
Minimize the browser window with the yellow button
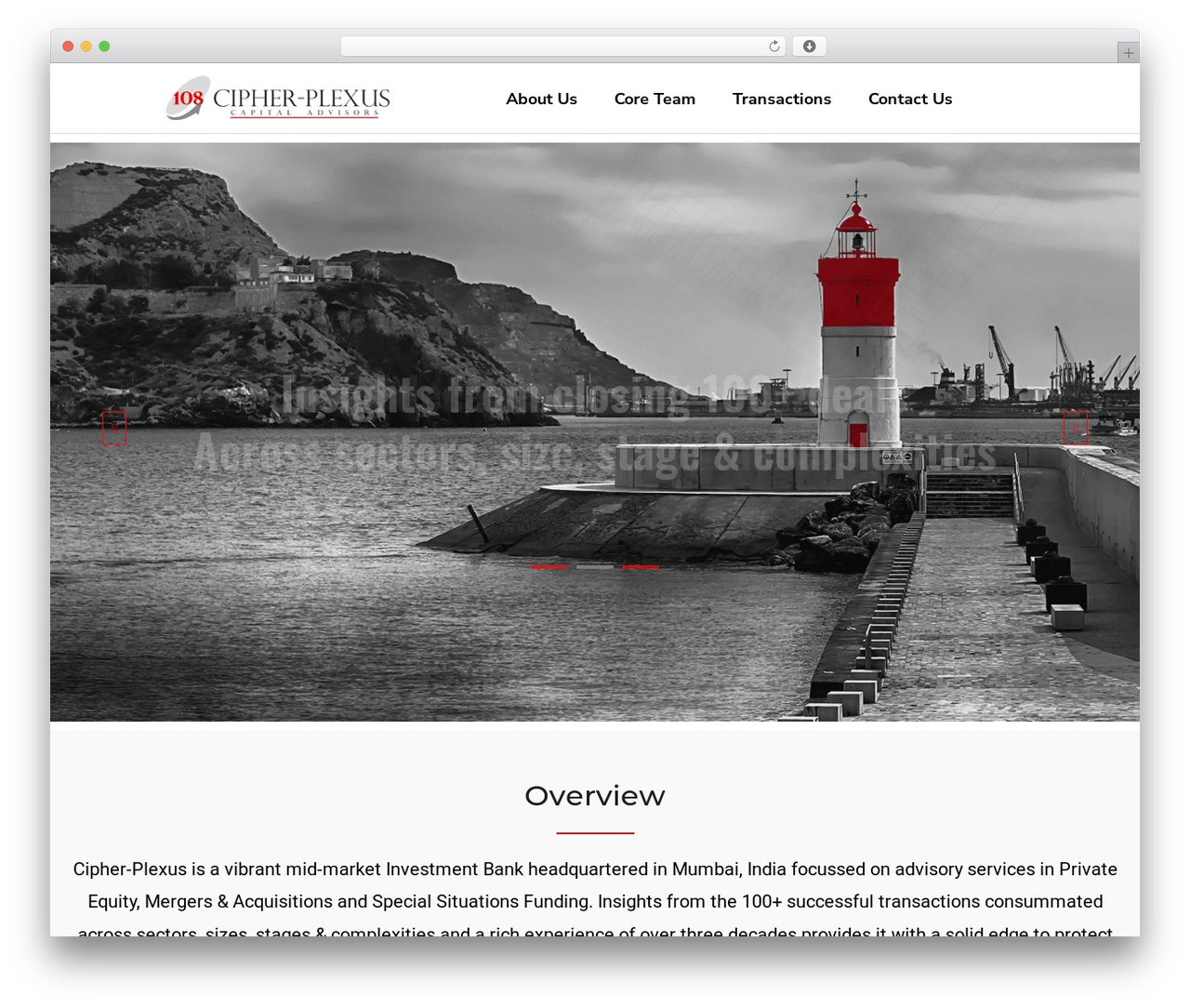[x=86, y=46]
